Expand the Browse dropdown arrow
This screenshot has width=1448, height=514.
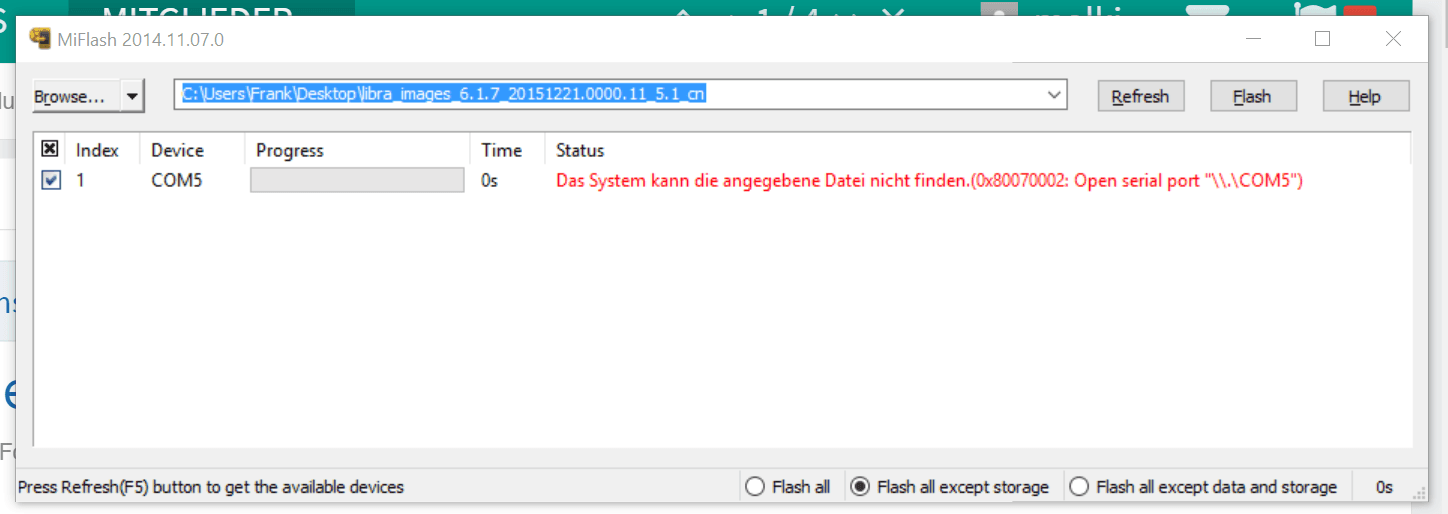pos(132,96)
